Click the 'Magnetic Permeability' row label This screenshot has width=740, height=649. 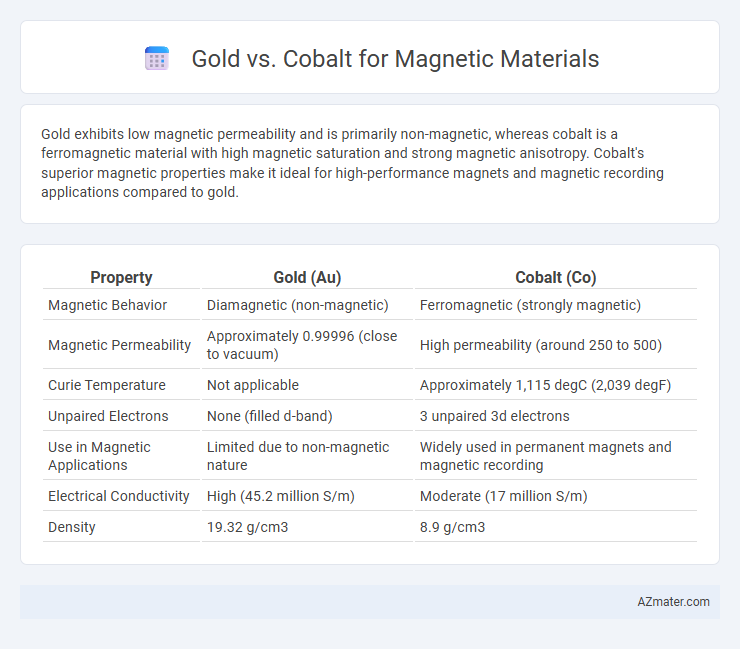[x=121, y=345]
